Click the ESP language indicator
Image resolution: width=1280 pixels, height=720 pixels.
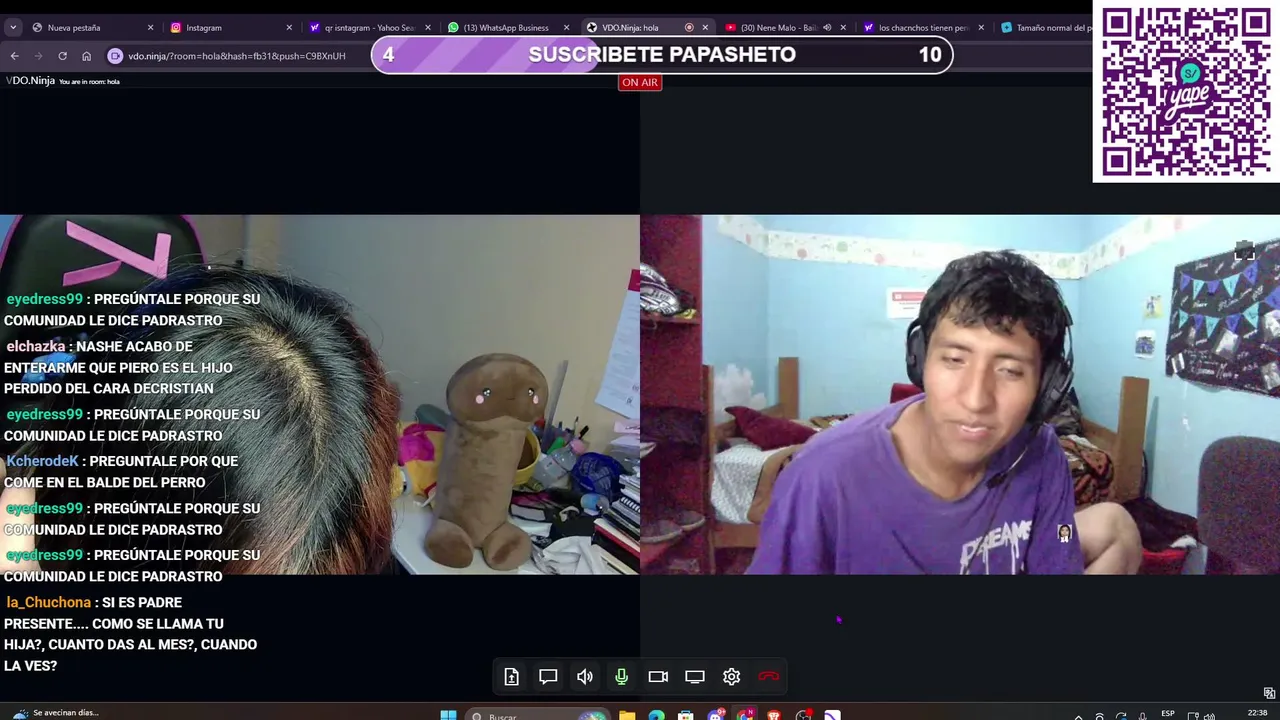click(x=1168, y=713)
